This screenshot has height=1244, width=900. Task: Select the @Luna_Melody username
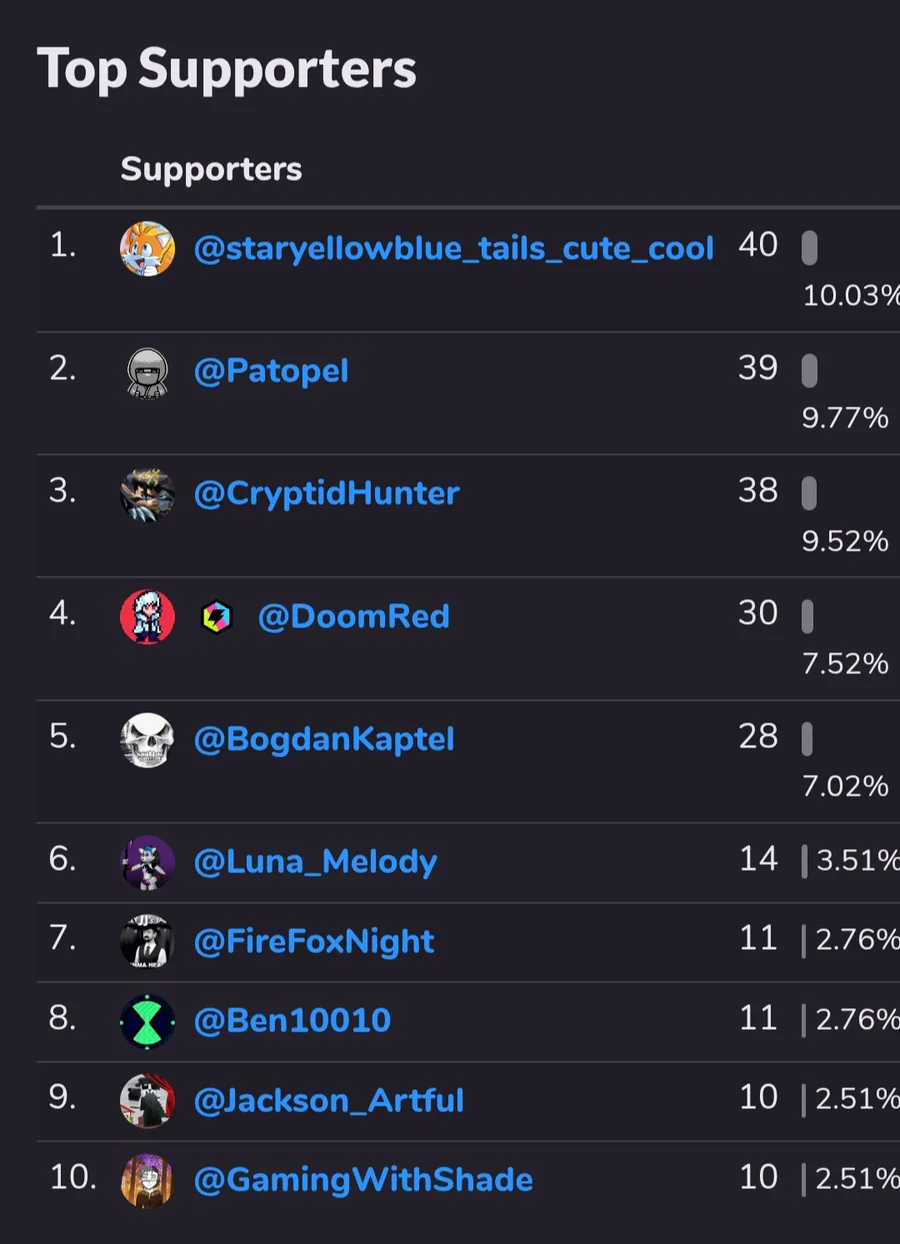tap(315, 862)
